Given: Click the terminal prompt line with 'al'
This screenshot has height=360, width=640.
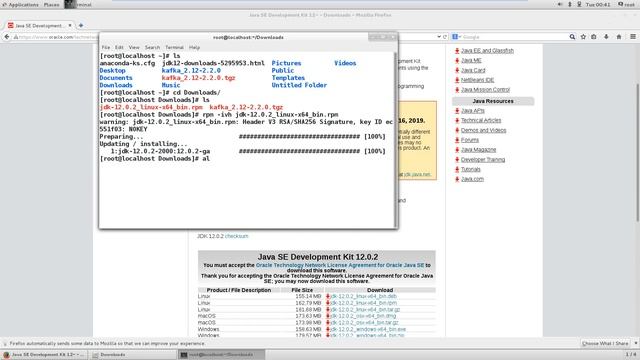Looking at the screenshot, I should click(x=155, y=159).
